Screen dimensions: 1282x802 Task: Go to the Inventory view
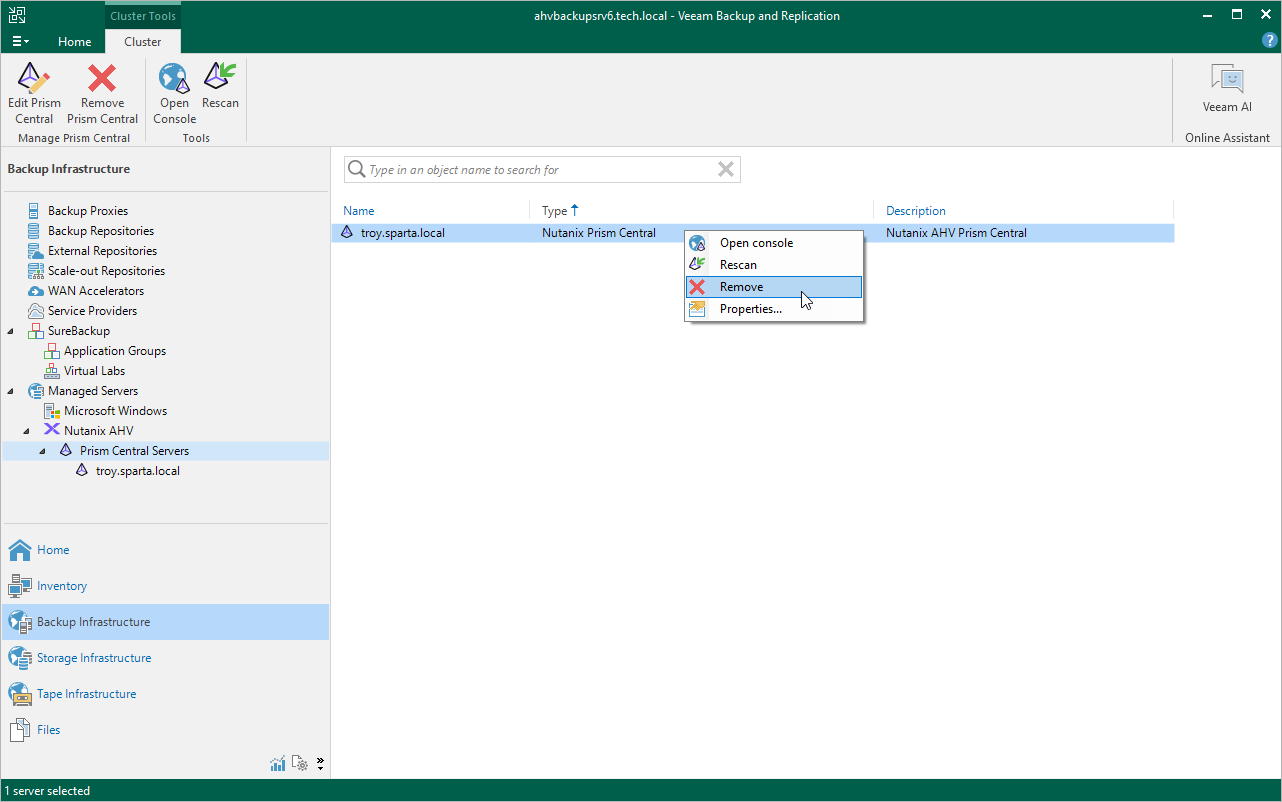[165, 586]
